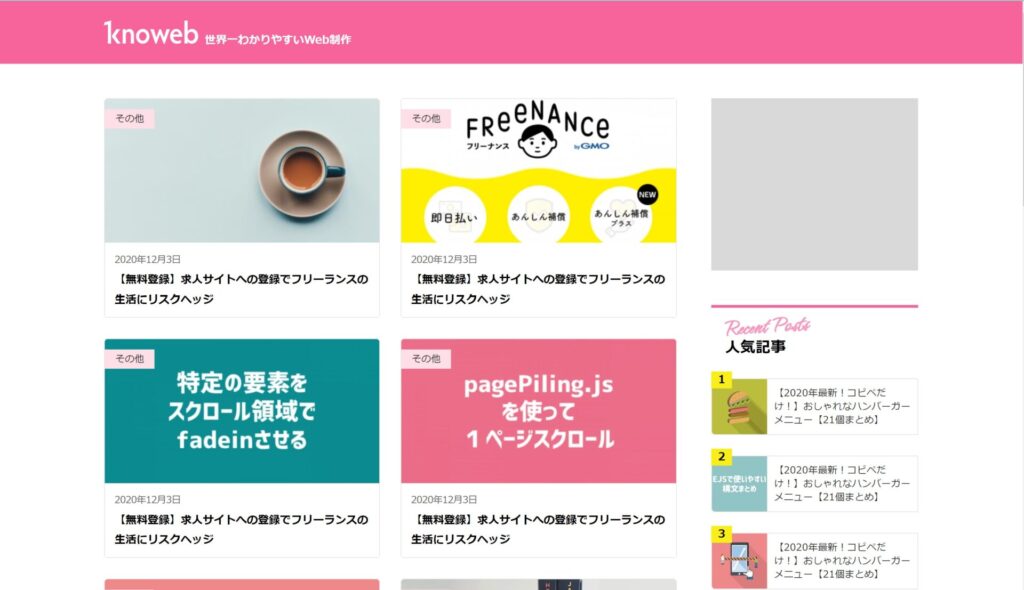Open the FREENANCE article thumbnail
1024x590 pixels.
(538, 171)
